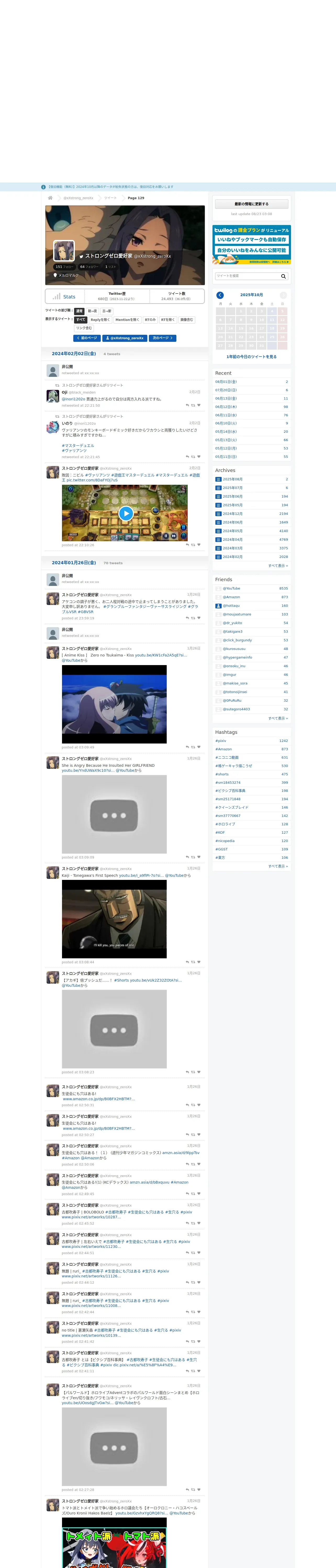Screen dimensions: 336x1568
Task: Open @xXstrong_zeroXx breadcrumb link
Action: 79,198
